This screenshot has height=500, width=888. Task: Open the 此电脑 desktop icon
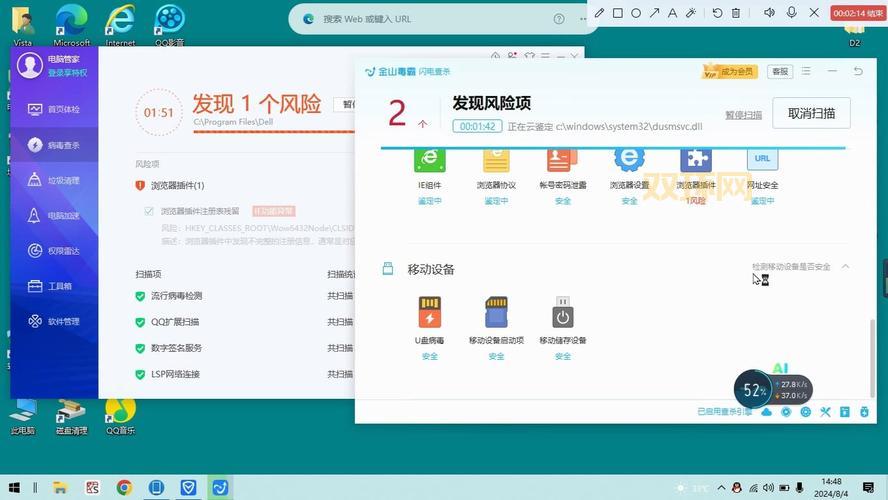tap(23, 417)
